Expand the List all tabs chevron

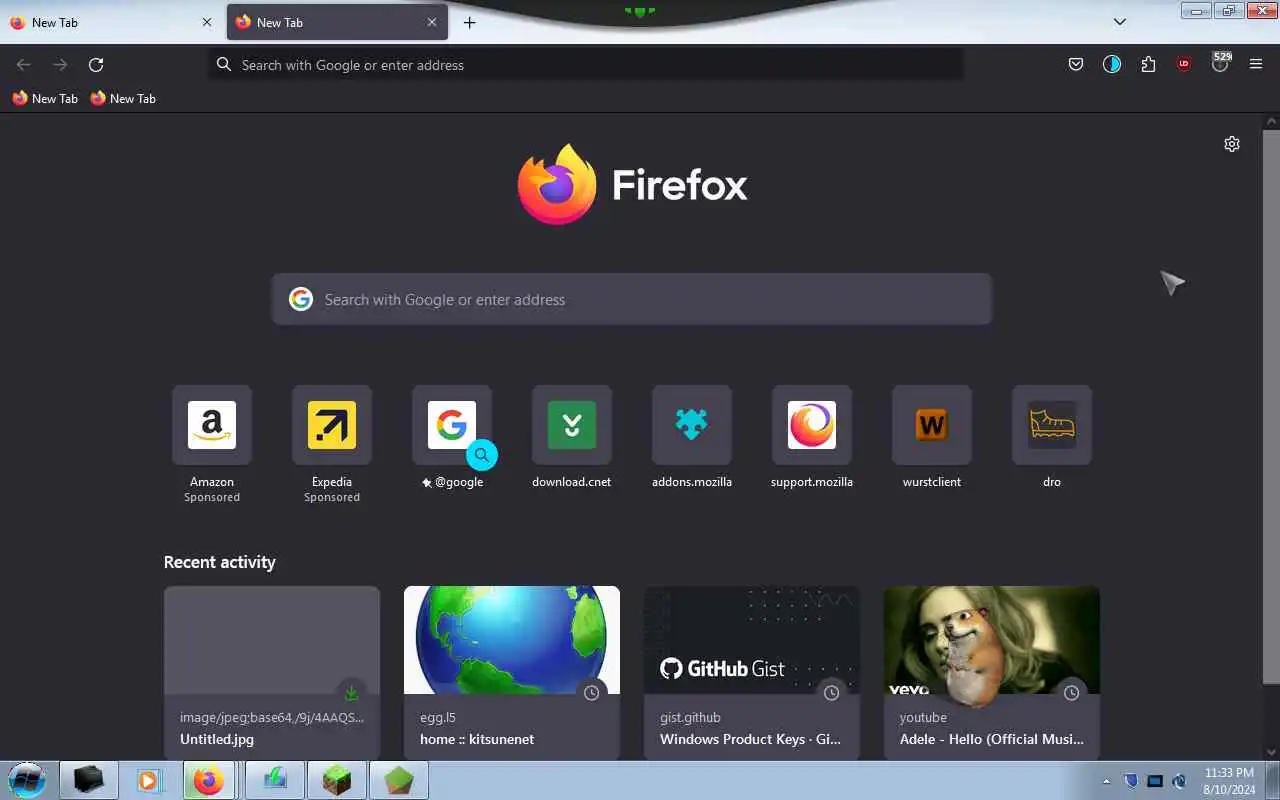pos(1120,22)
